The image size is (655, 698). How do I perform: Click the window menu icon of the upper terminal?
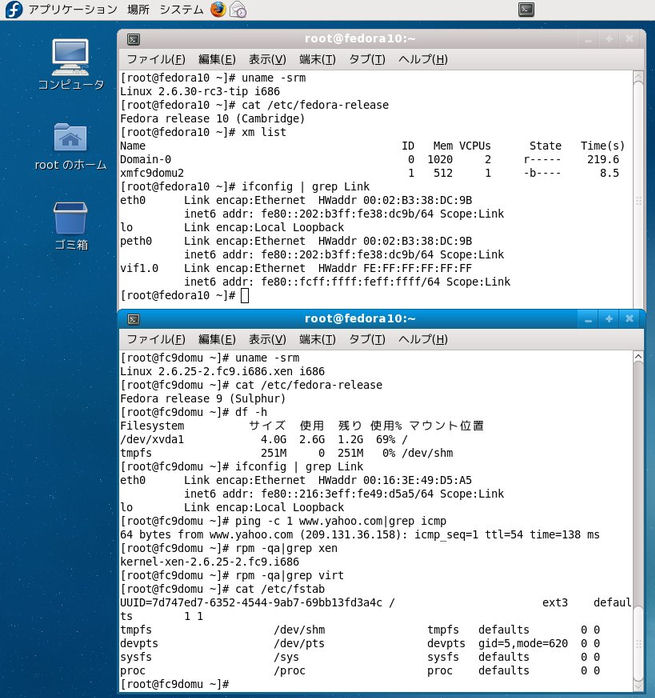point(134,39)
